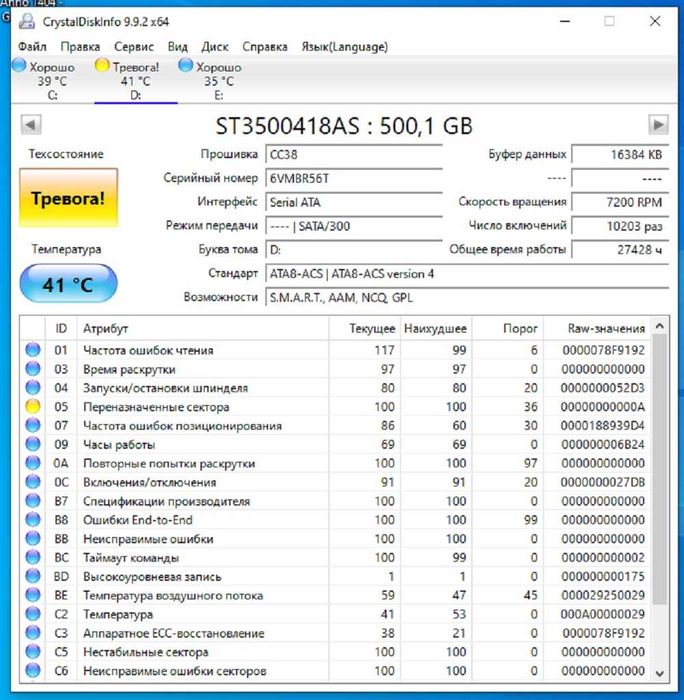This screenshot has width=684, height=700.
Task: Open the Сервис menu
Action: (134, 47)
